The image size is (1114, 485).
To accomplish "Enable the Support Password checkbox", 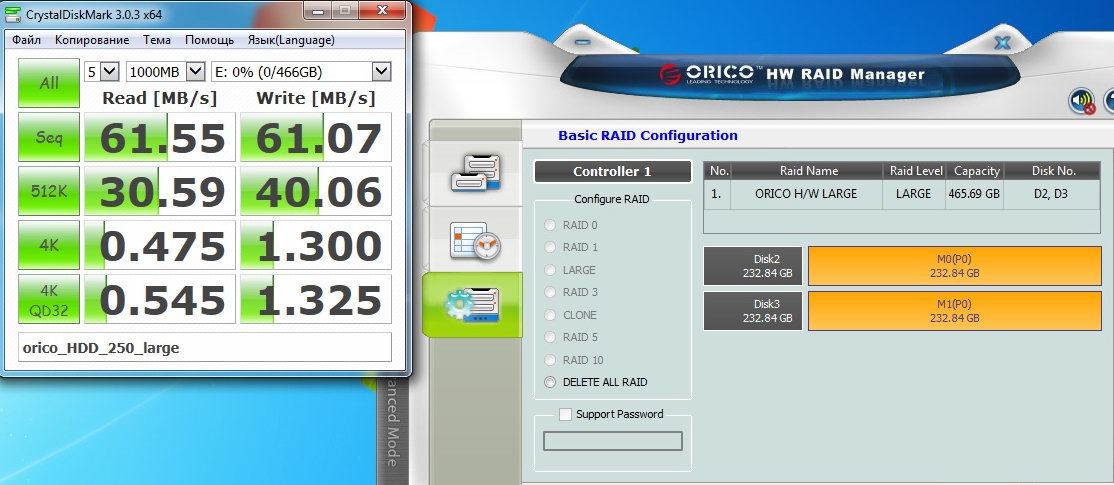I will coord(566,414).
